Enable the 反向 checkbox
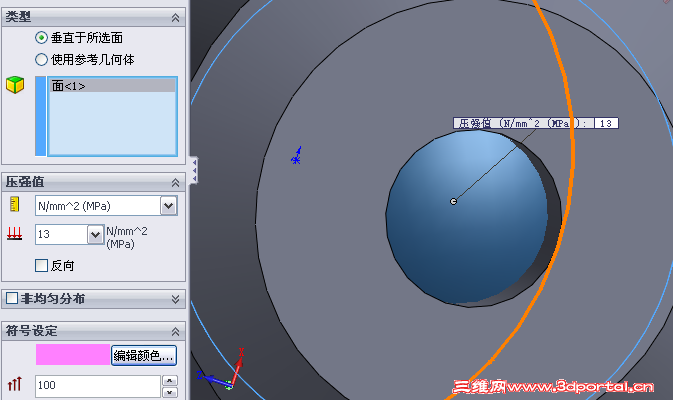 (41, 266)
